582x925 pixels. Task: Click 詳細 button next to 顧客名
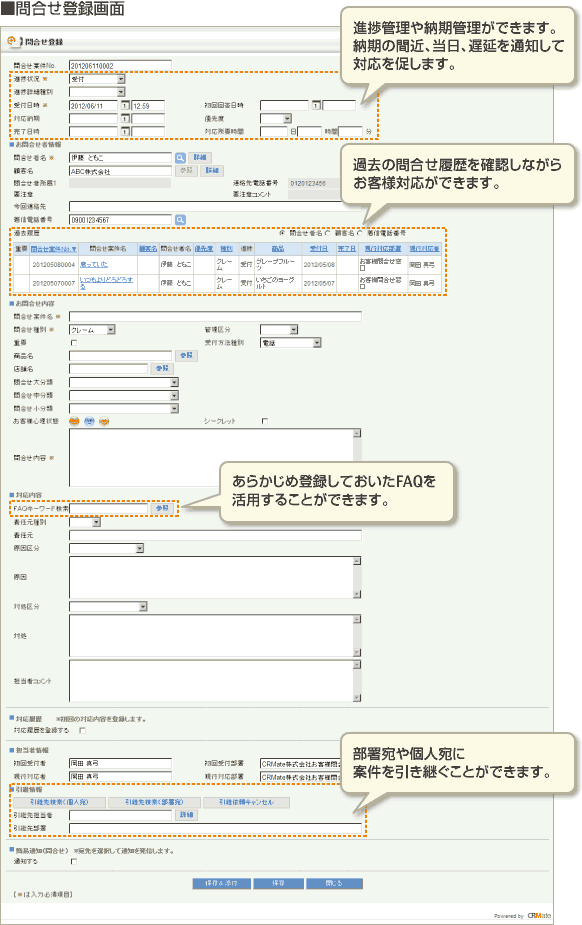[x=212, y=170]
